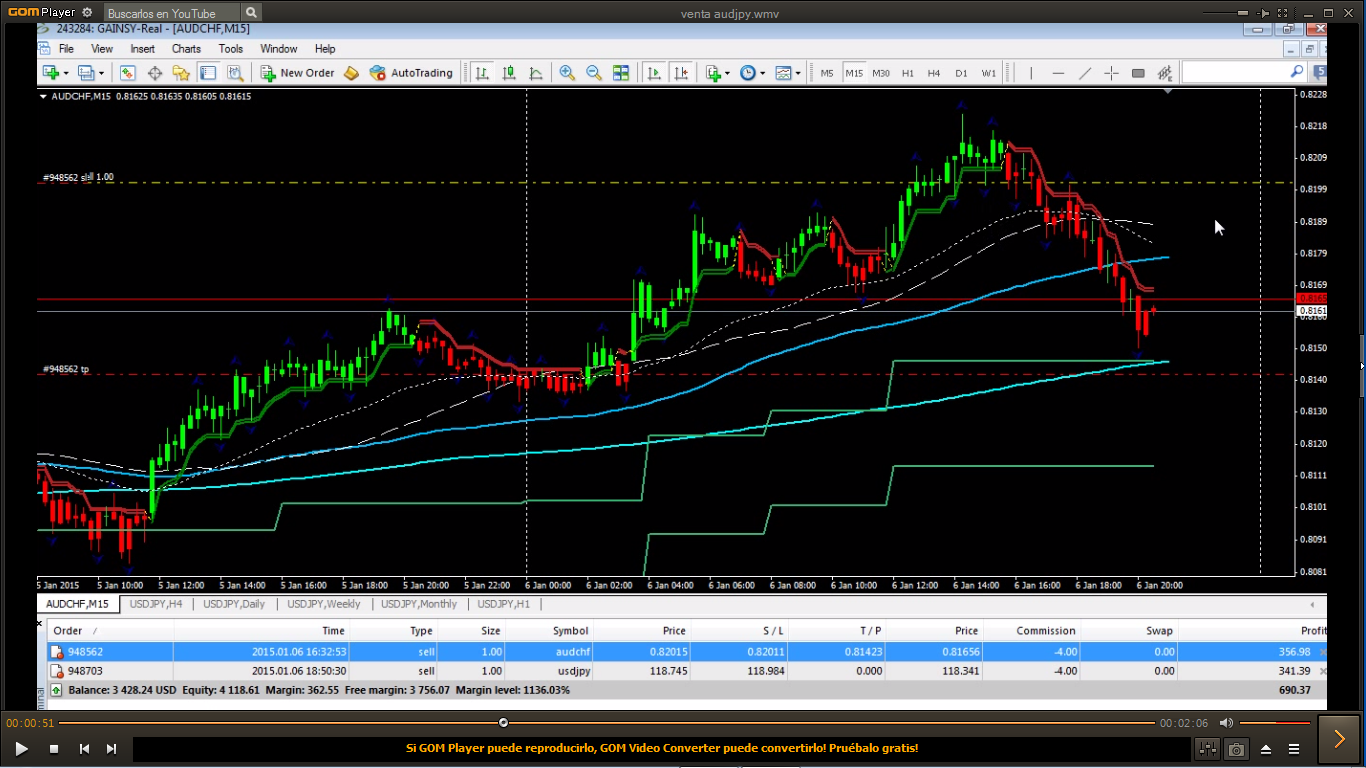Viewport: 1366px width, 768px height.
Task: Expand the Profiles dropdown arrow
Action: tap(100, 73)
